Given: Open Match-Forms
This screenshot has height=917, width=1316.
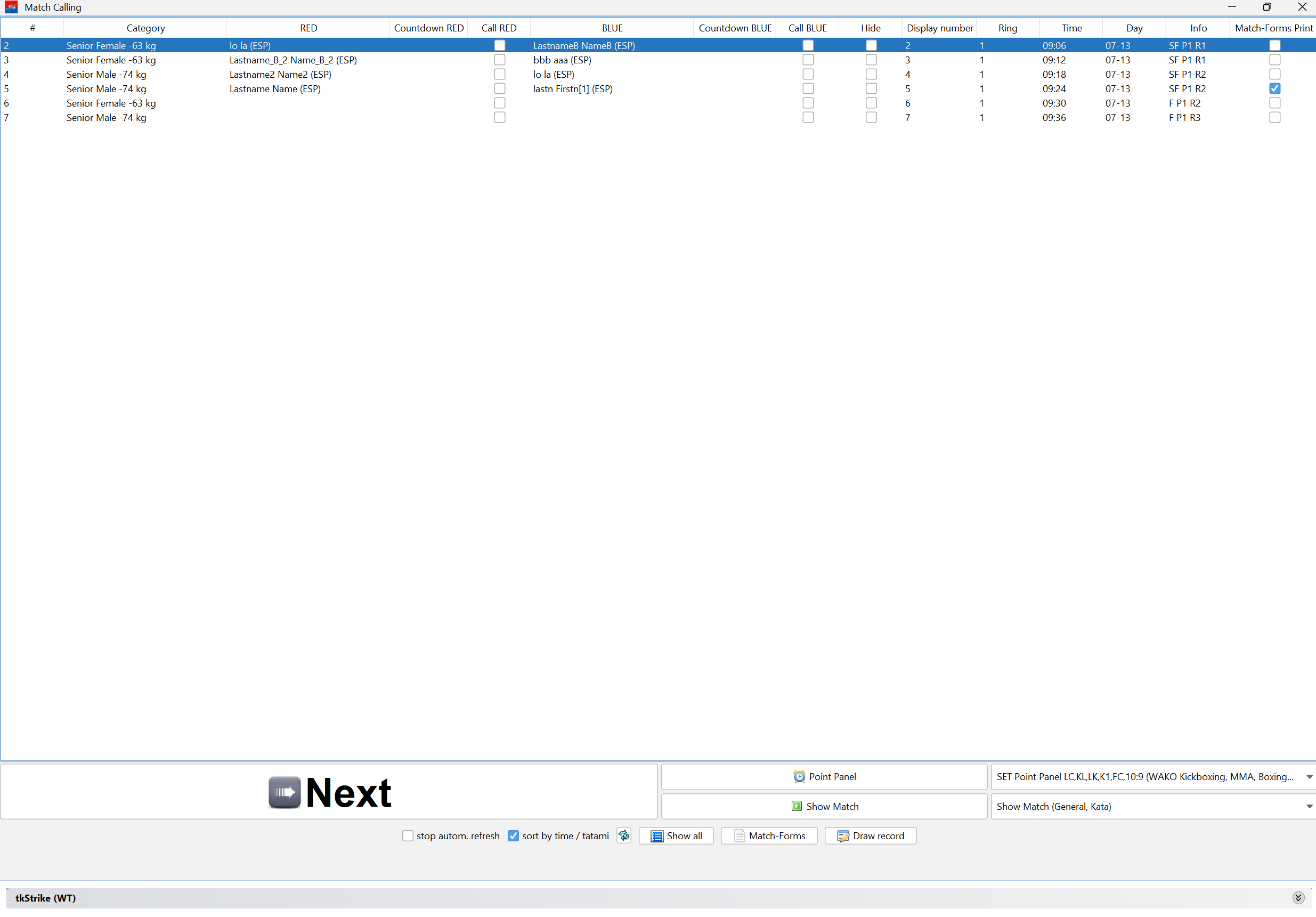Looking at the screenshot, I should point(769,835).
